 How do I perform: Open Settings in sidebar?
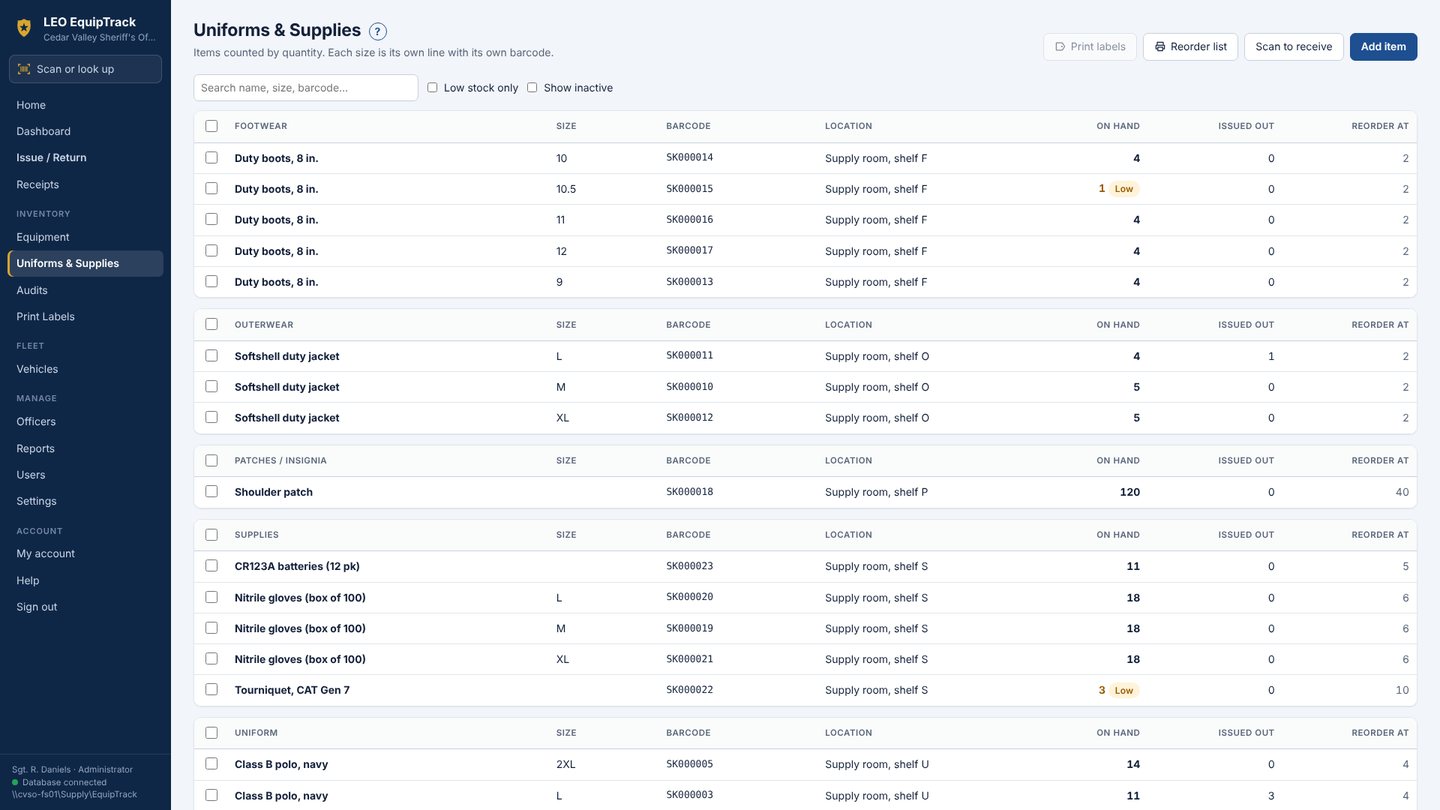[85, 501]
